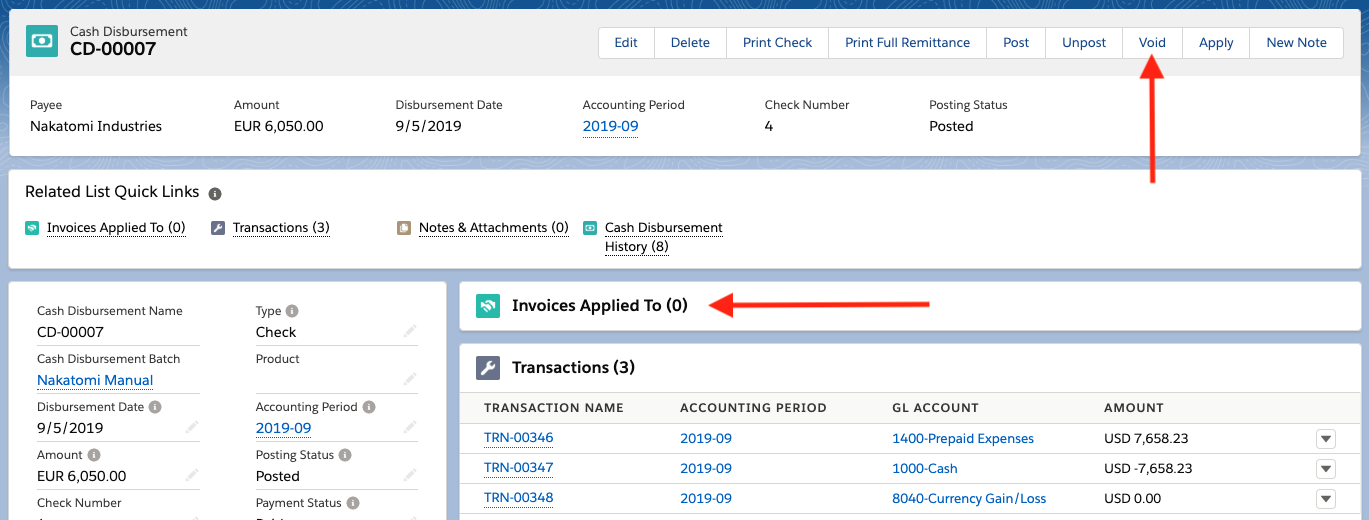The image size is (1369, 520).
Task: Click the header amount EUR 6,050.00
Action: (x=279, y=127)
